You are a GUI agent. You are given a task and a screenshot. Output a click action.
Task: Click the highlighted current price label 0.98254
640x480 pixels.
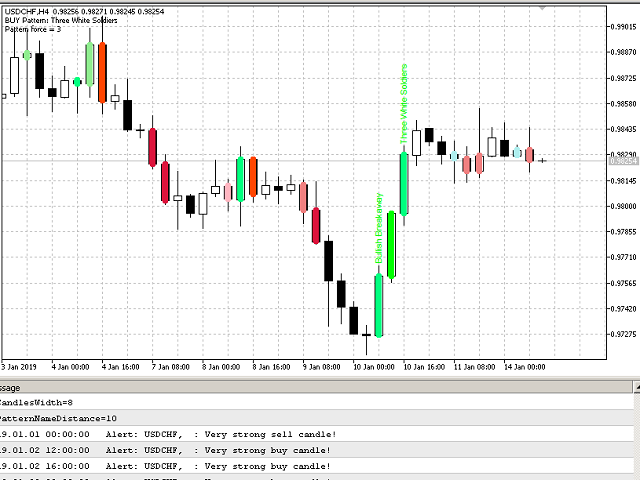623,161
